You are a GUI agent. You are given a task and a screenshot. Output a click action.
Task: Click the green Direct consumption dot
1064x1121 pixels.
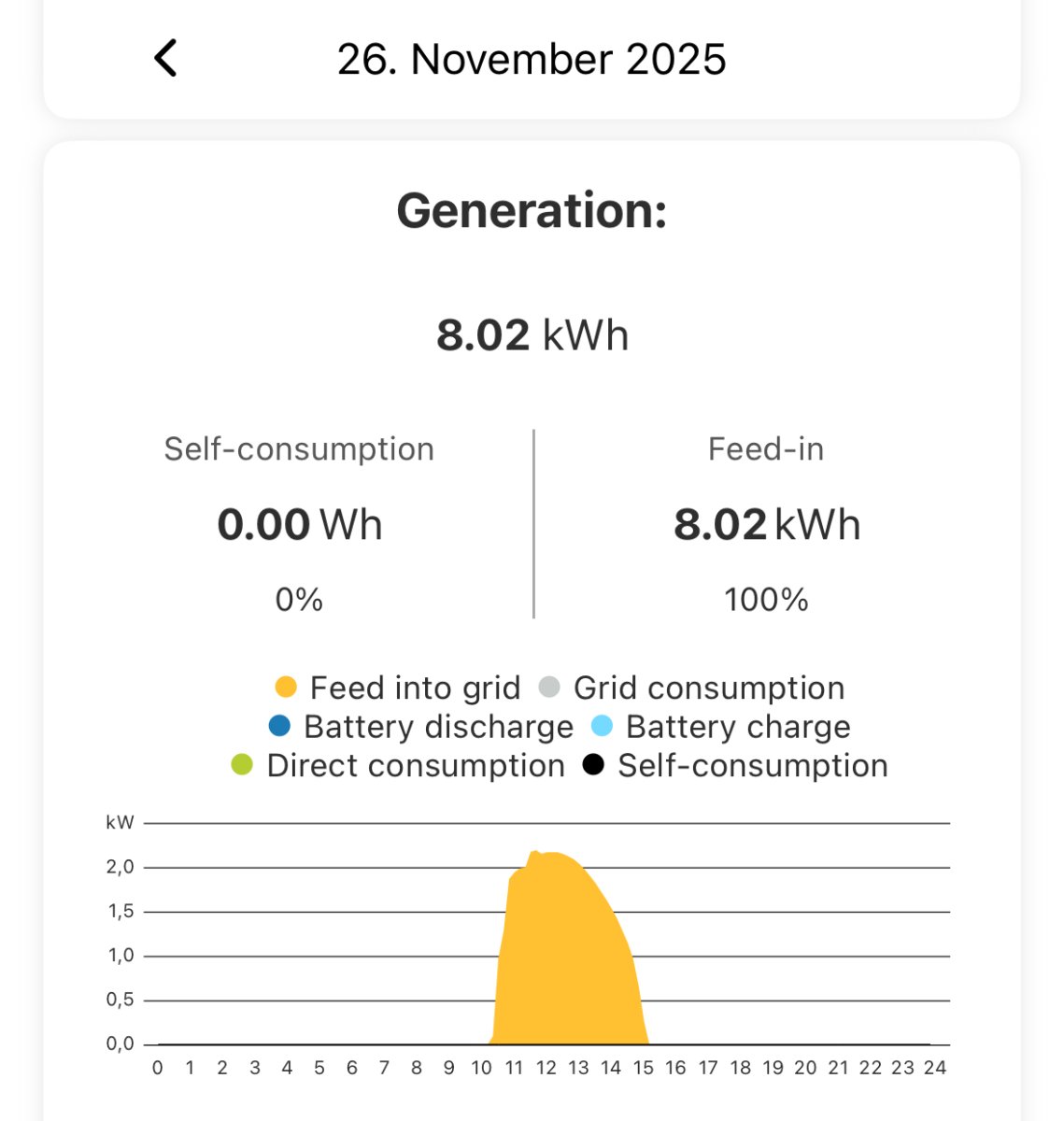coord(242,765)
